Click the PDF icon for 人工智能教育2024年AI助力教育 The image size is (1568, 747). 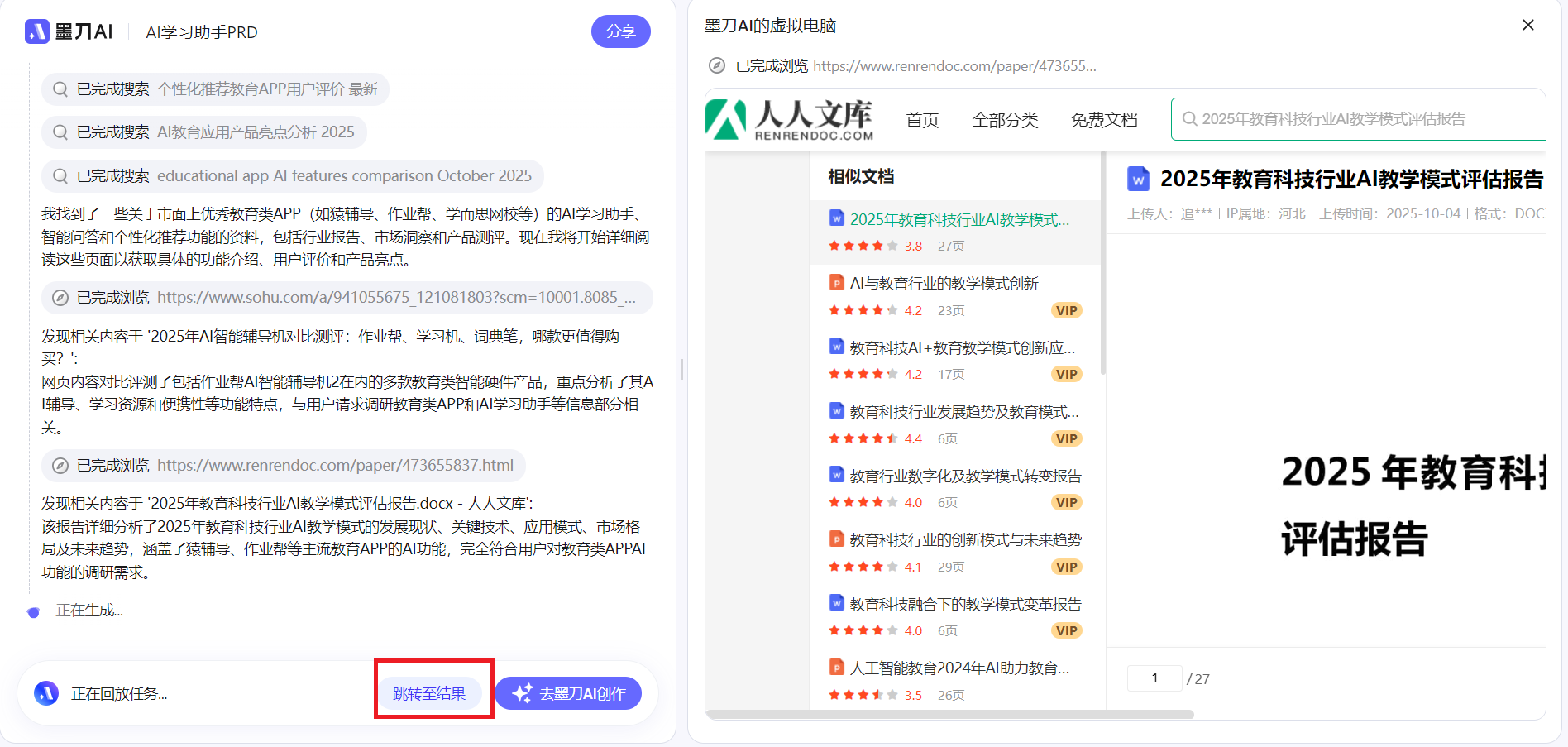click(837, 667)
